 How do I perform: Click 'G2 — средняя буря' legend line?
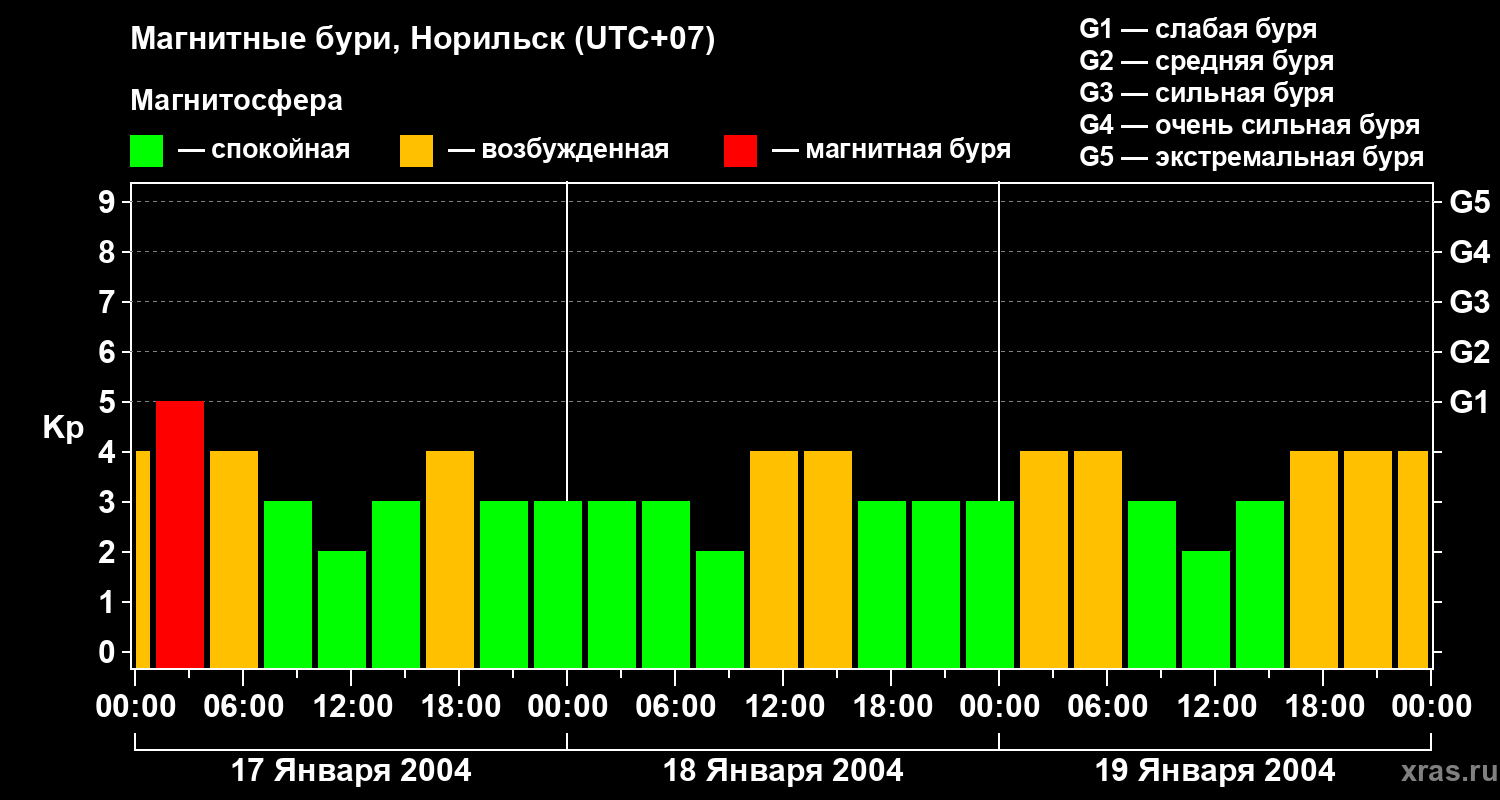coord(1207,61)
